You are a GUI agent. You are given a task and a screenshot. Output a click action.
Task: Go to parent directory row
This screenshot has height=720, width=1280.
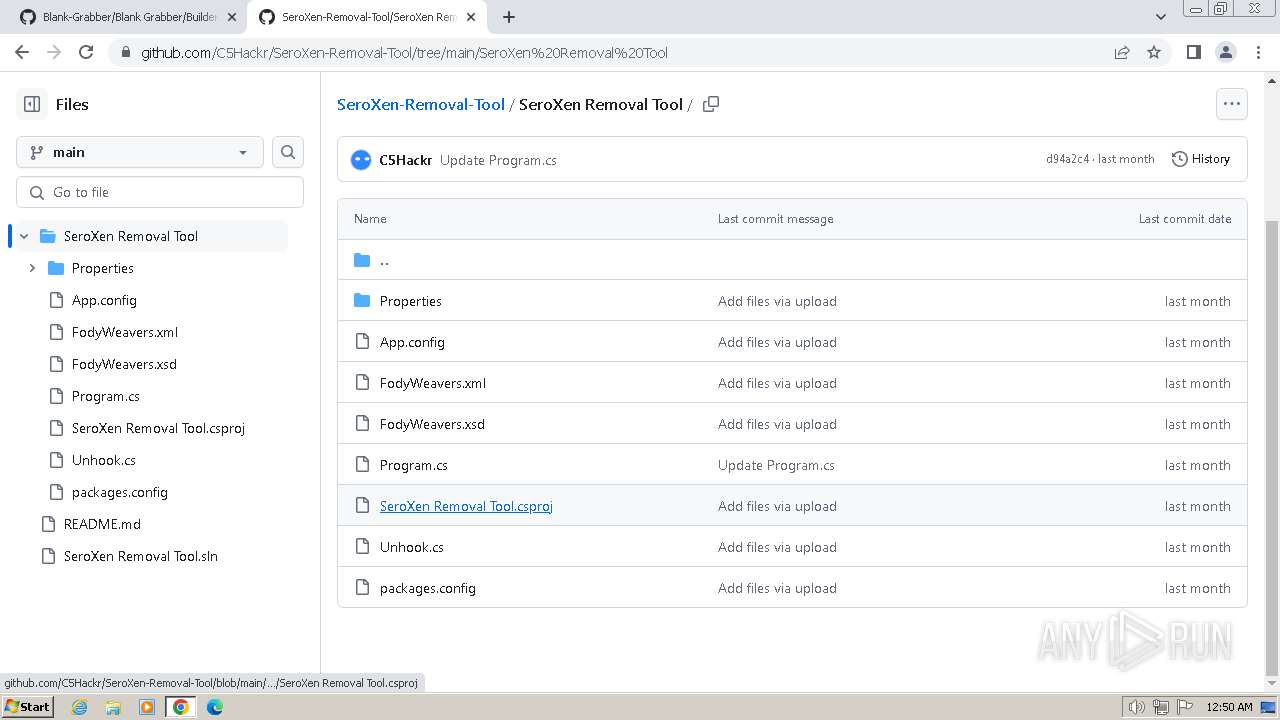point(792,260)
